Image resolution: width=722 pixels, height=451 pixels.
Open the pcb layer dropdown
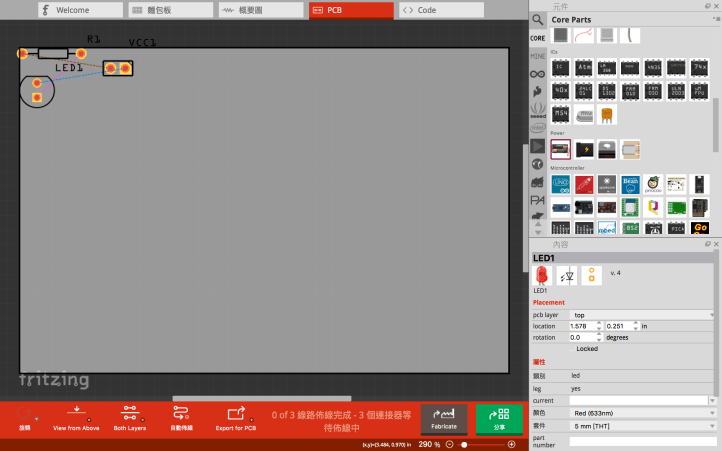(x=643, y=314)
